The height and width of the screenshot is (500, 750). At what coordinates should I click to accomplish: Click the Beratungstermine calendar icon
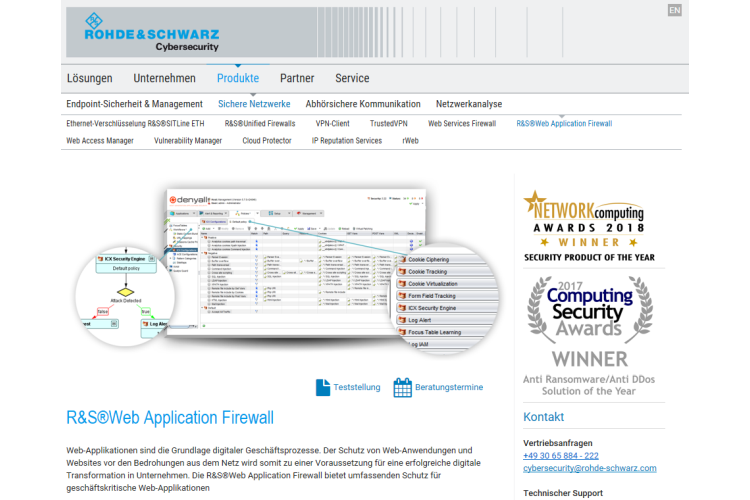tap(402, 387)
